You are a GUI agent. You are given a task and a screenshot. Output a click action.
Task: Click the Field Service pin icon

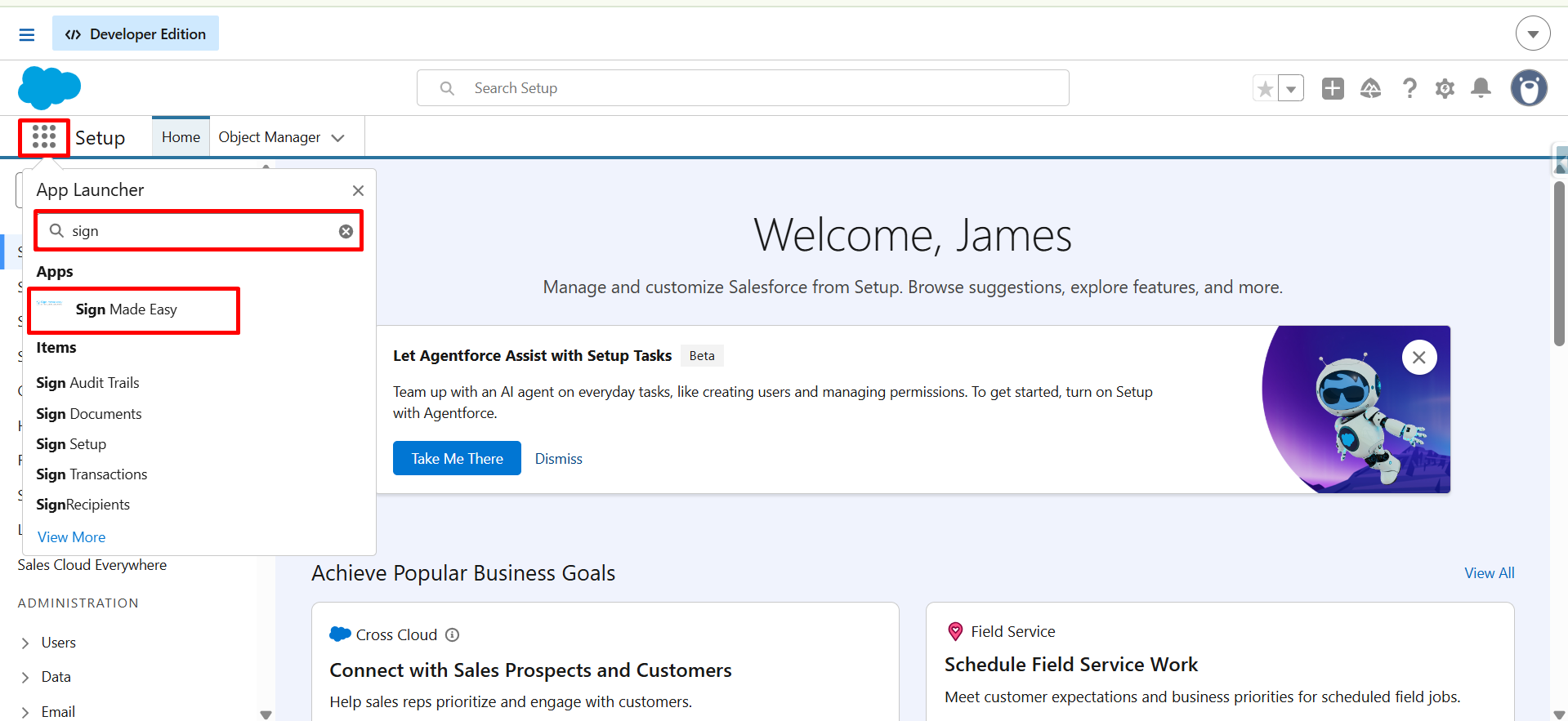(955, 631)
